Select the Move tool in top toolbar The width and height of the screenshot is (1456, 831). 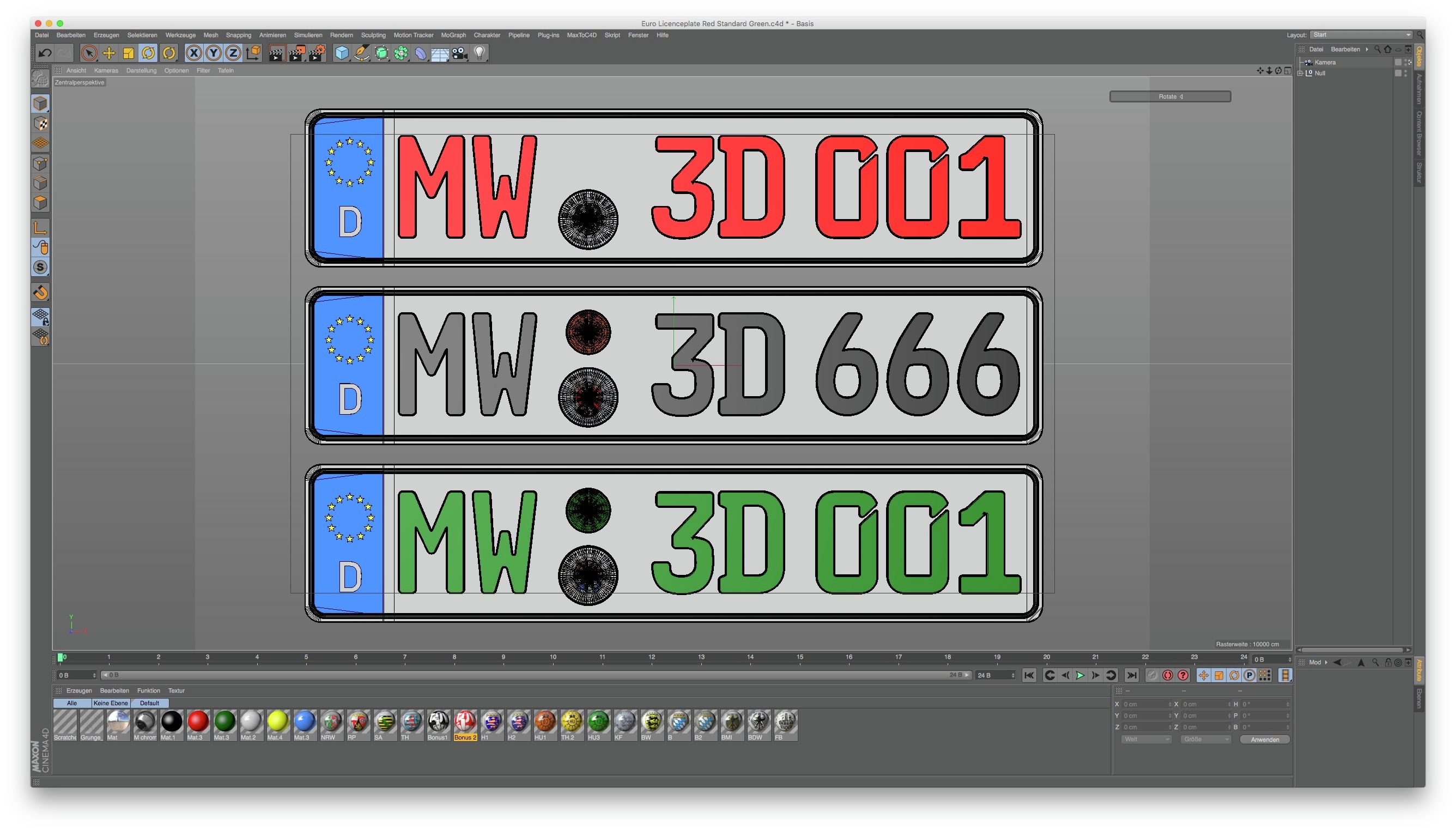point(108,53)
